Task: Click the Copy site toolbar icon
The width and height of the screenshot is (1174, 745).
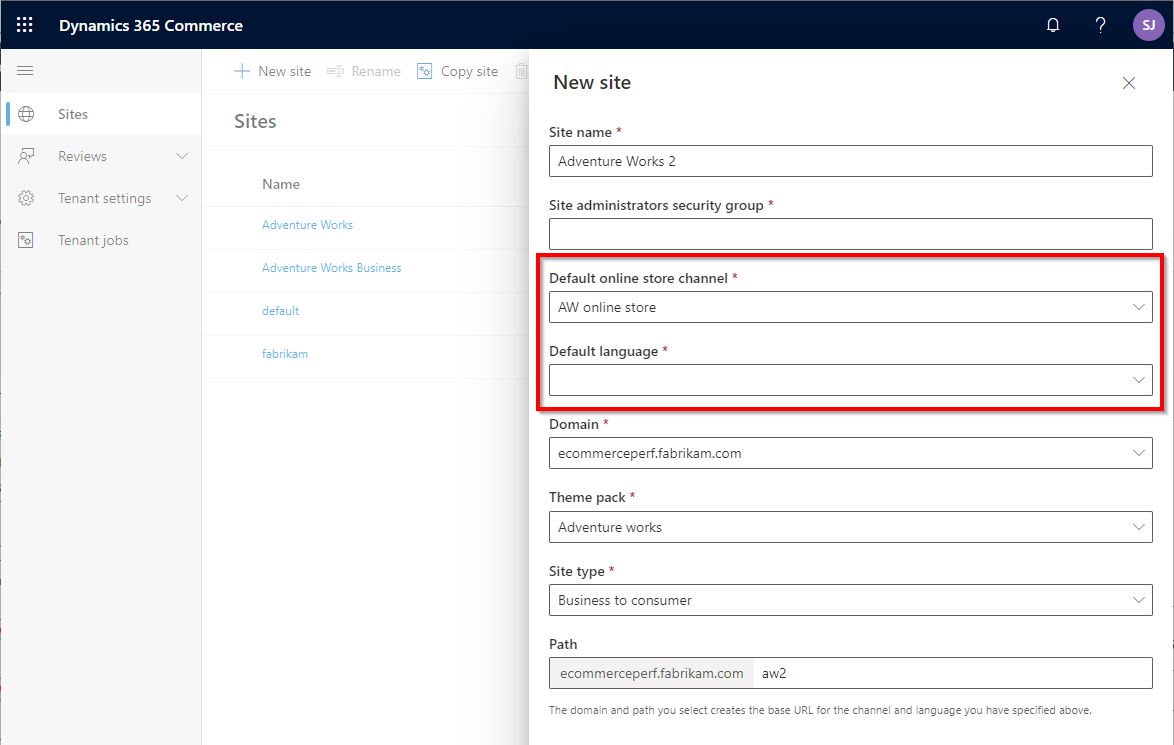Action: point(425,71)
